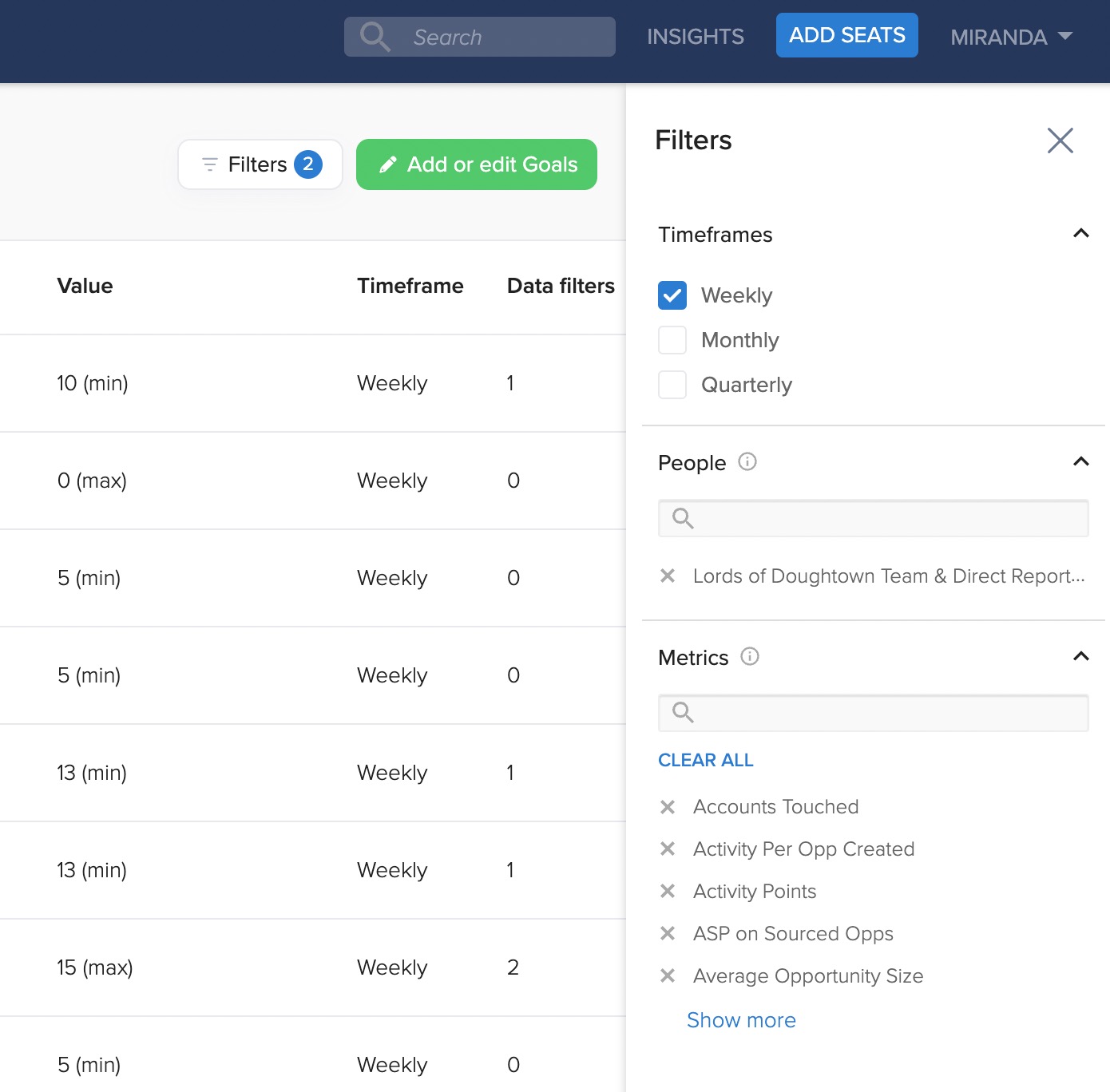Click the Add or edit Goals button

[x=476, y=164]
